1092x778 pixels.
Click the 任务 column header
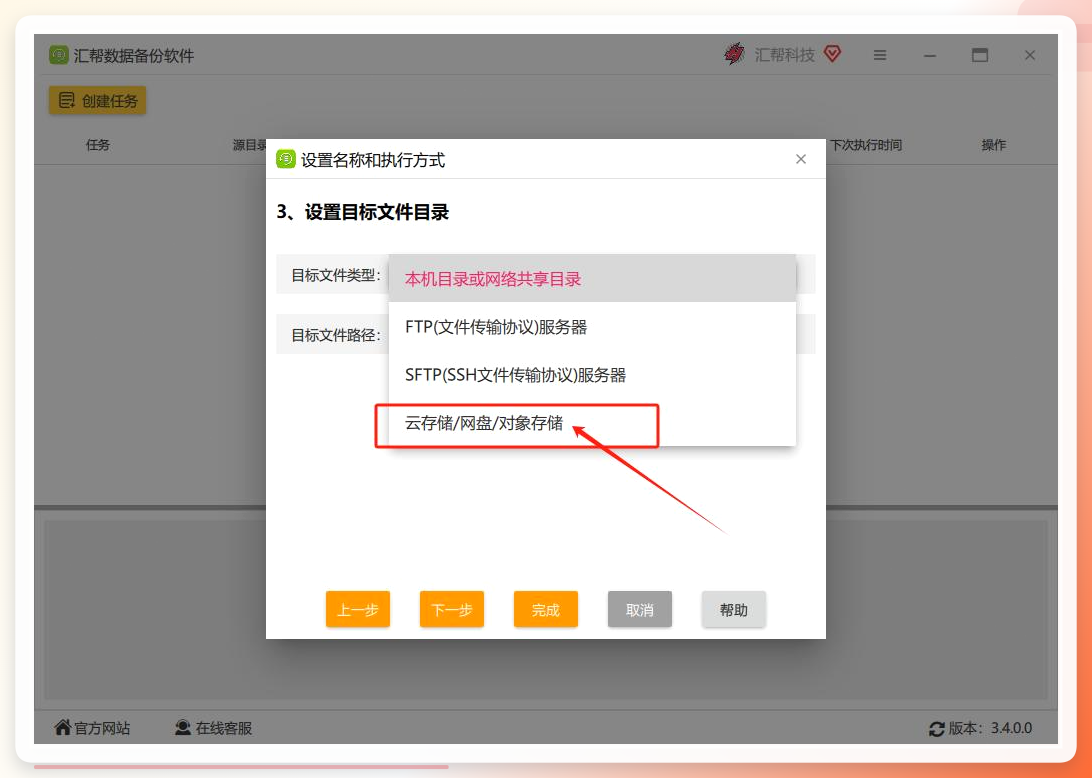(x=98, y=145)
